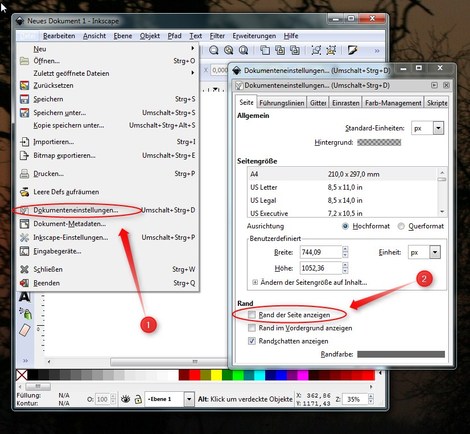Pick the bright red palette swatch

pos(195,375)
